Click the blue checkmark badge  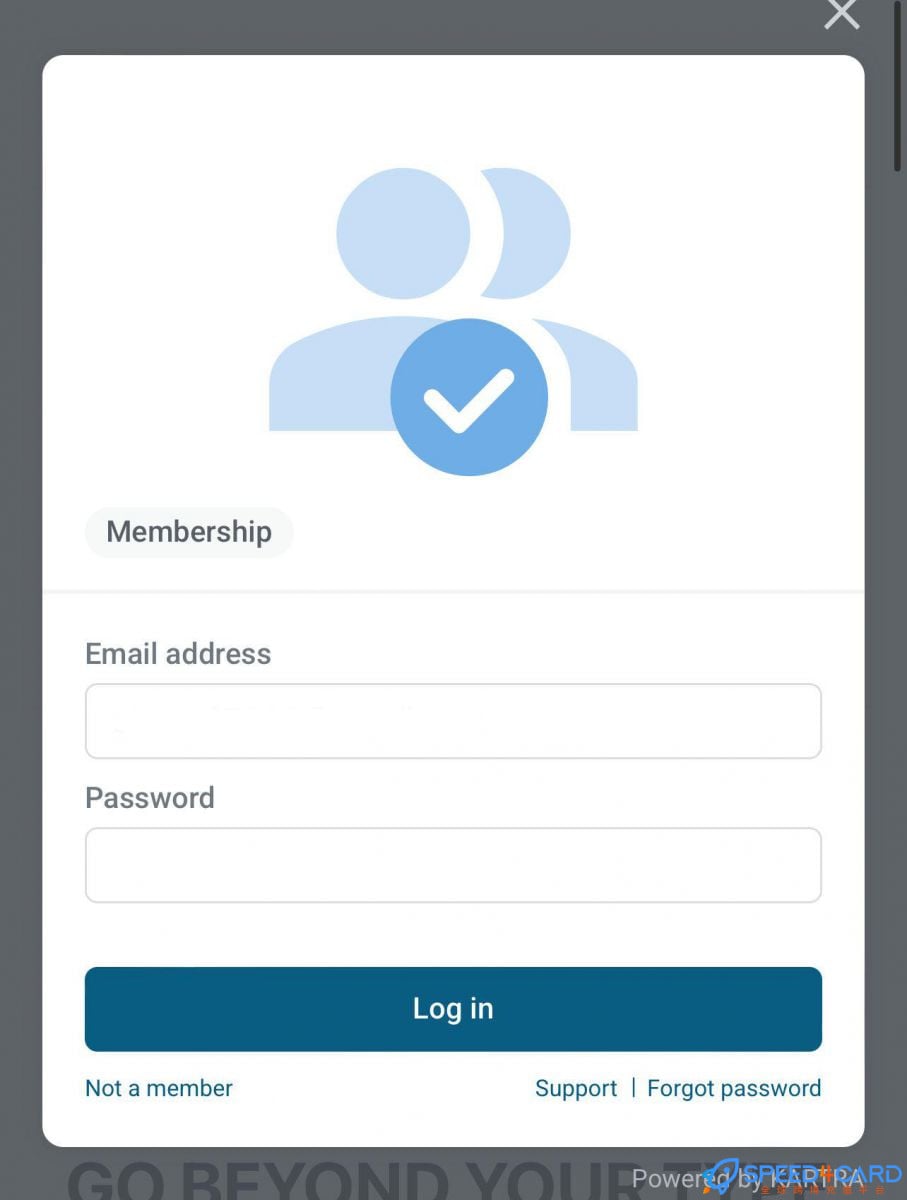point(468,397)
